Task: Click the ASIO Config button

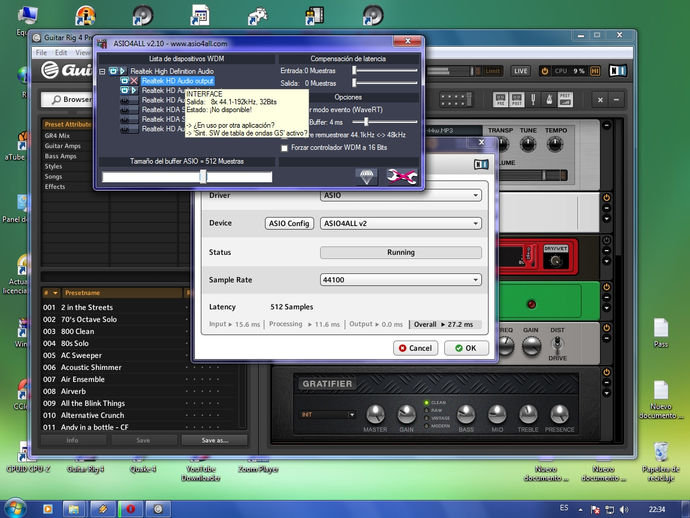Action: click(x=289, y=224)
